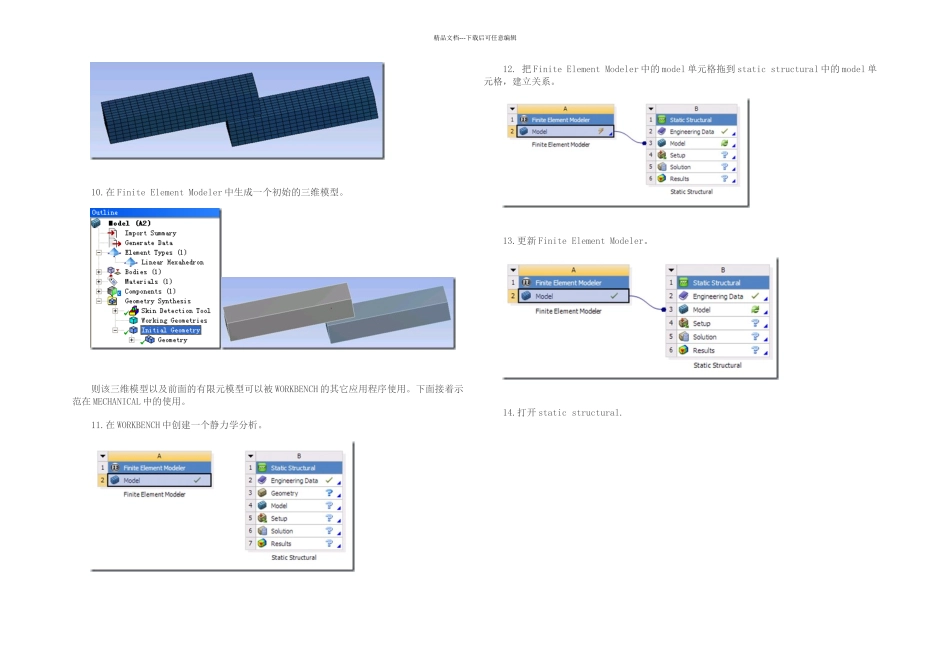Image resolution: width=950 pixels, height=672 pixels.
Task: Click the Components (1) icon in Outline
Action: point(113,291)
